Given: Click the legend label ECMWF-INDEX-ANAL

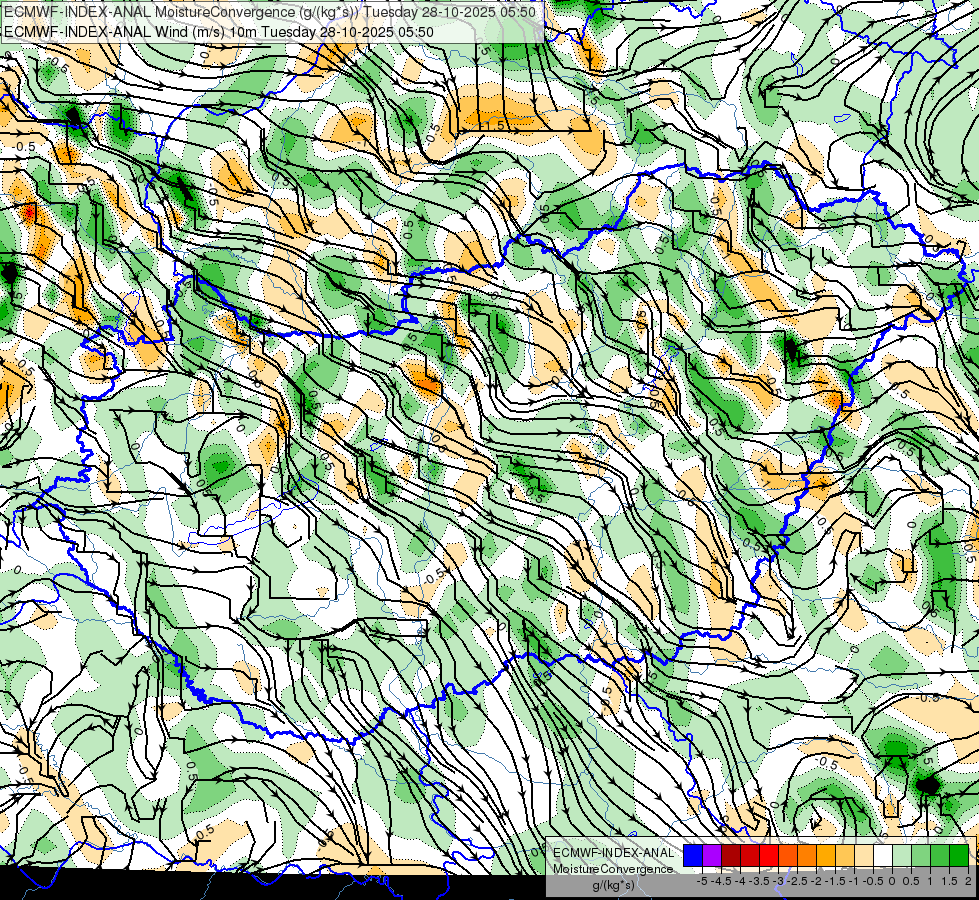Looking at the screenshot, I should (614, 853).
